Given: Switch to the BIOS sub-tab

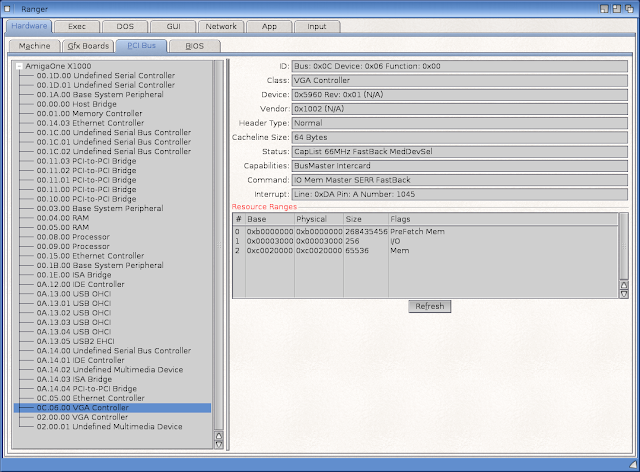Looking at the screenshot, I should [x=194, y=46].
